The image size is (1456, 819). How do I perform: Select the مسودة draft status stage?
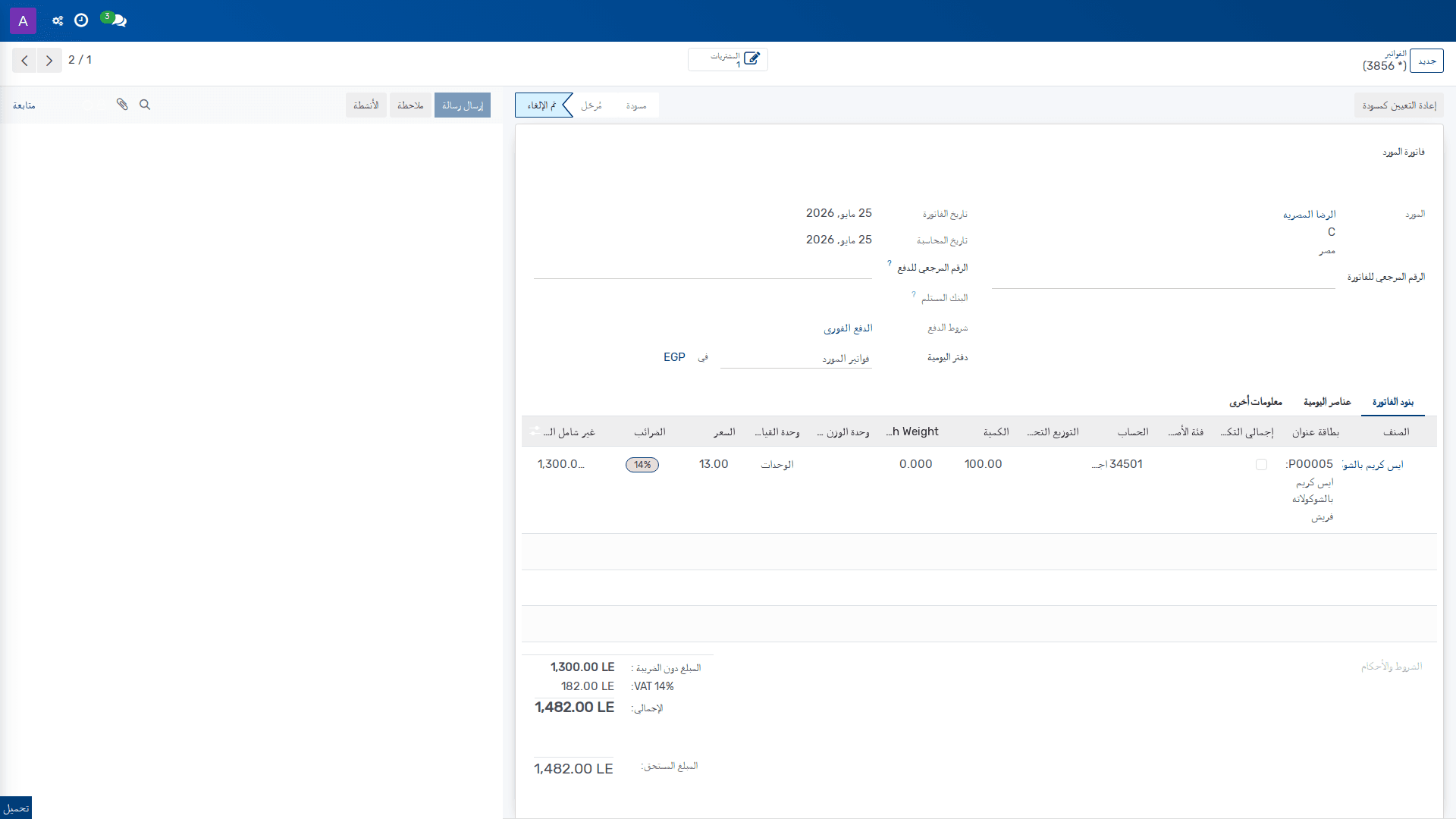coord(636,105)
